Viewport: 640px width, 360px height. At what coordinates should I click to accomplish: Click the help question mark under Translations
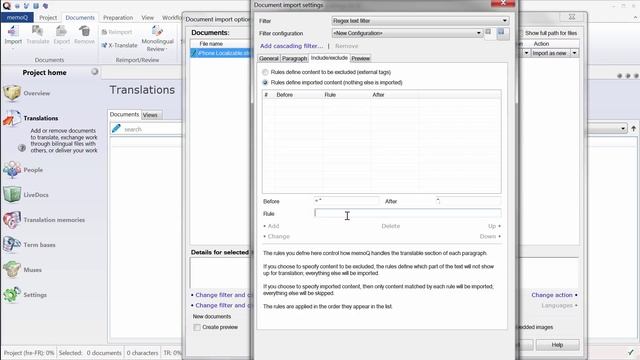(x=22, y=148)
